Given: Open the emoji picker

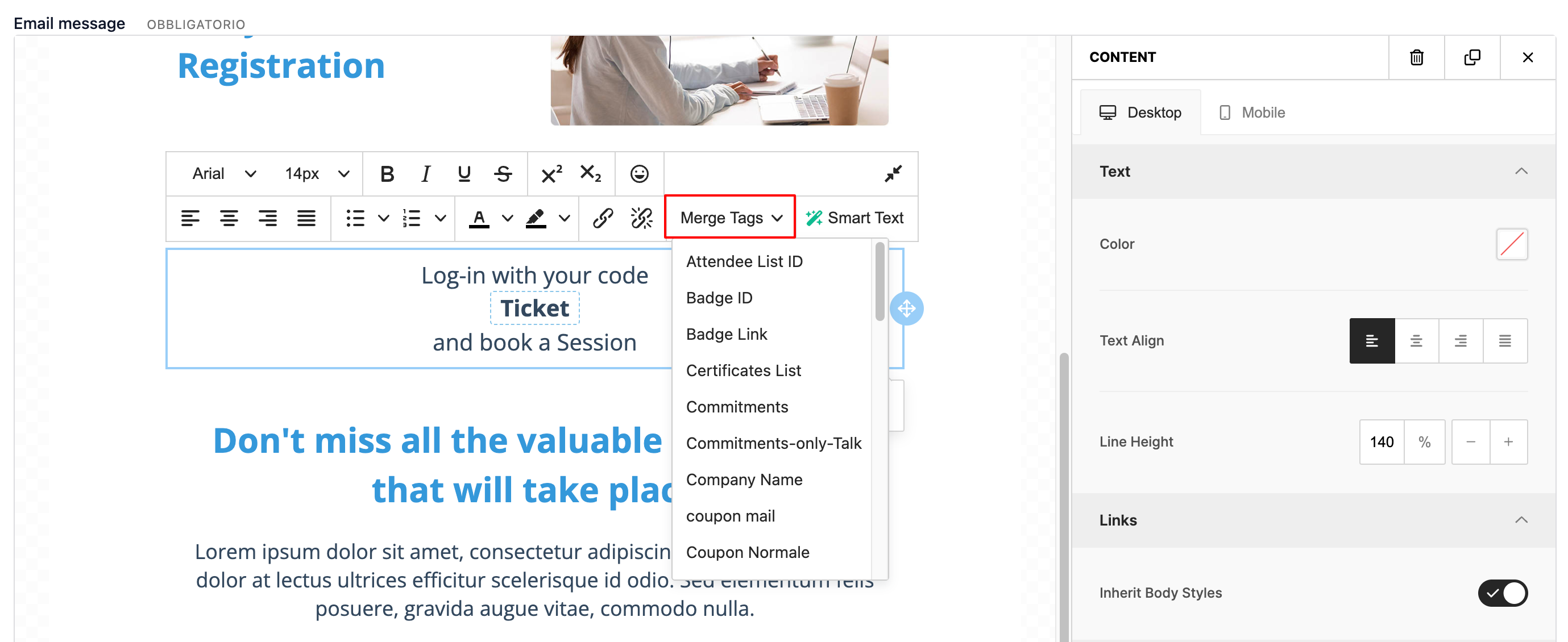Looking at the screenshot, I should 639,174.
